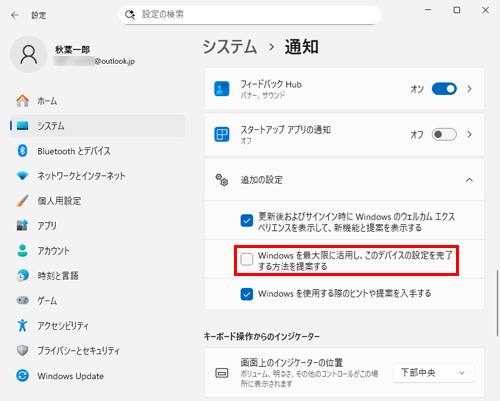Open the アクセシビリティ figure icon

tap(22, 325)
